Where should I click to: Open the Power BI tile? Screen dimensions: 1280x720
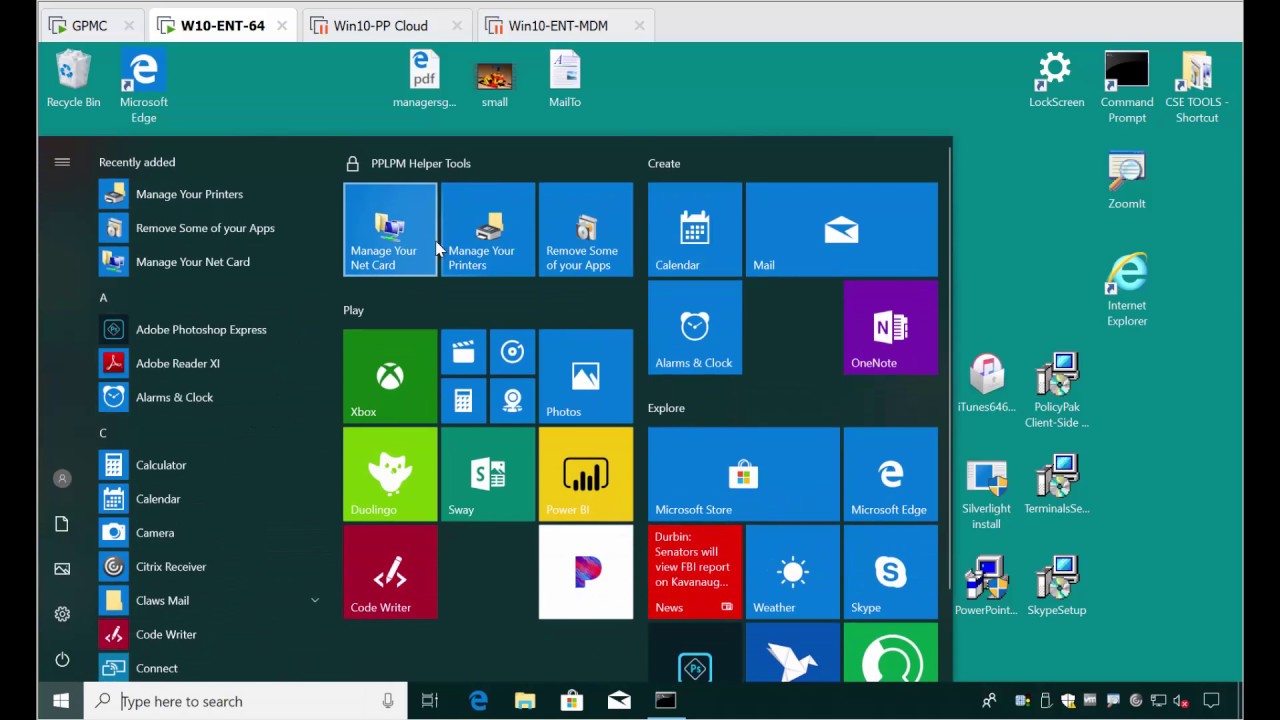pyautogui.click(x=586, y=474)
